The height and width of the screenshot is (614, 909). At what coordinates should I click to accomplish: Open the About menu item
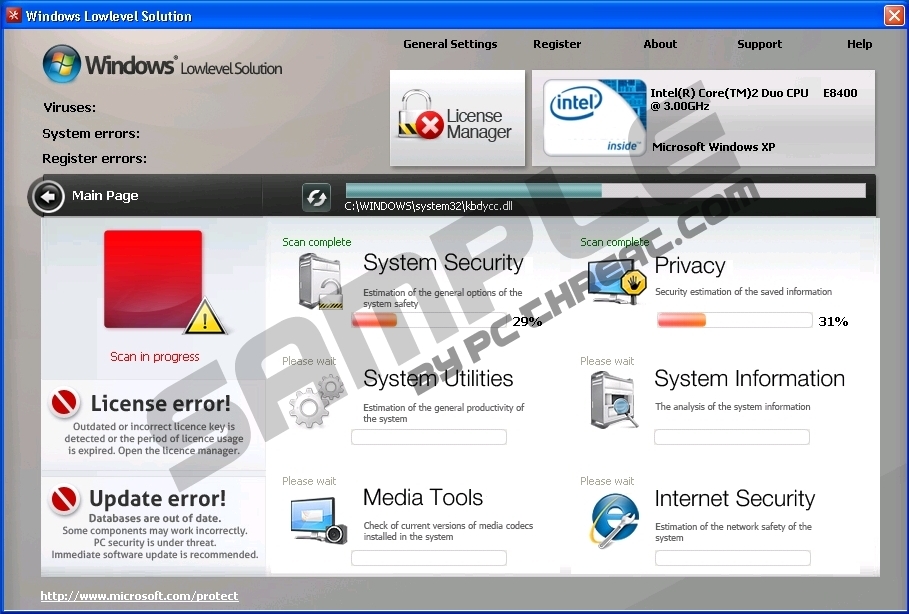660,44
